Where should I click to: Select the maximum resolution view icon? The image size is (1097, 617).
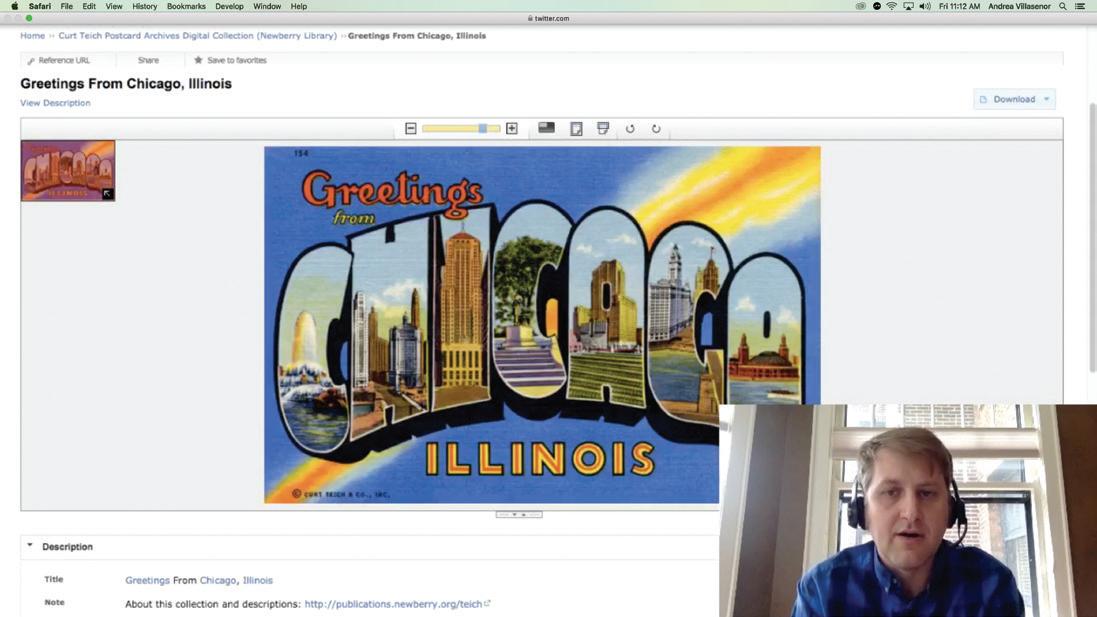coord(546,128)
